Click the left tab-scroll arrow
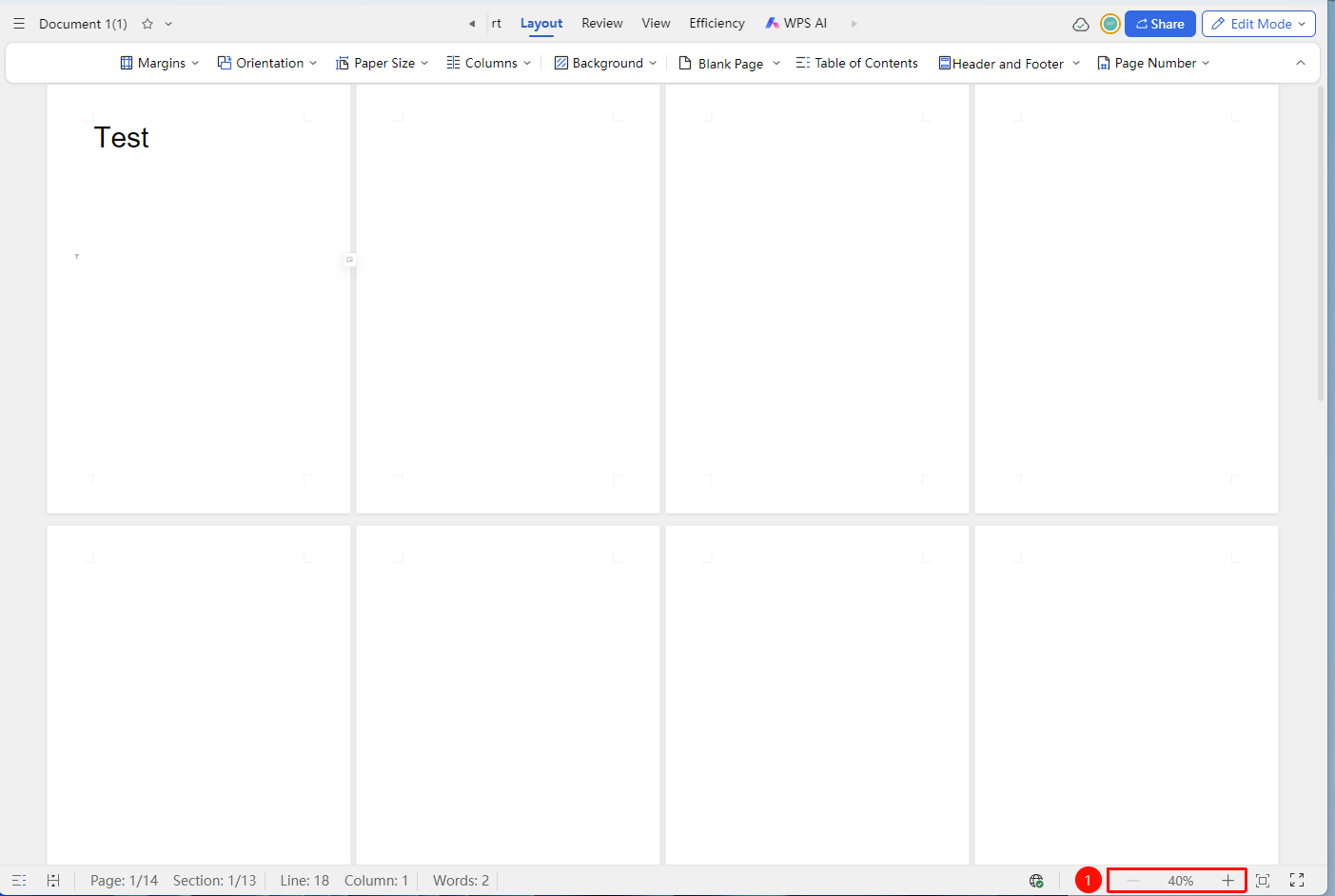1335x896 pixels. (472, 24)
